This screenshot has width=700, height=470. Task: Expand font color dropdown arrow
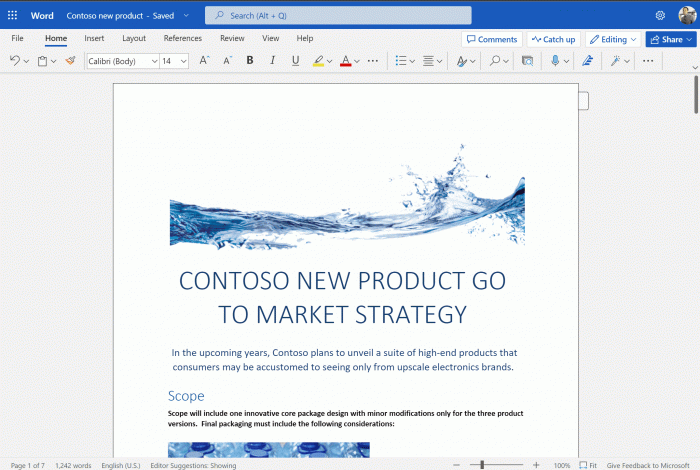[357, 61]
